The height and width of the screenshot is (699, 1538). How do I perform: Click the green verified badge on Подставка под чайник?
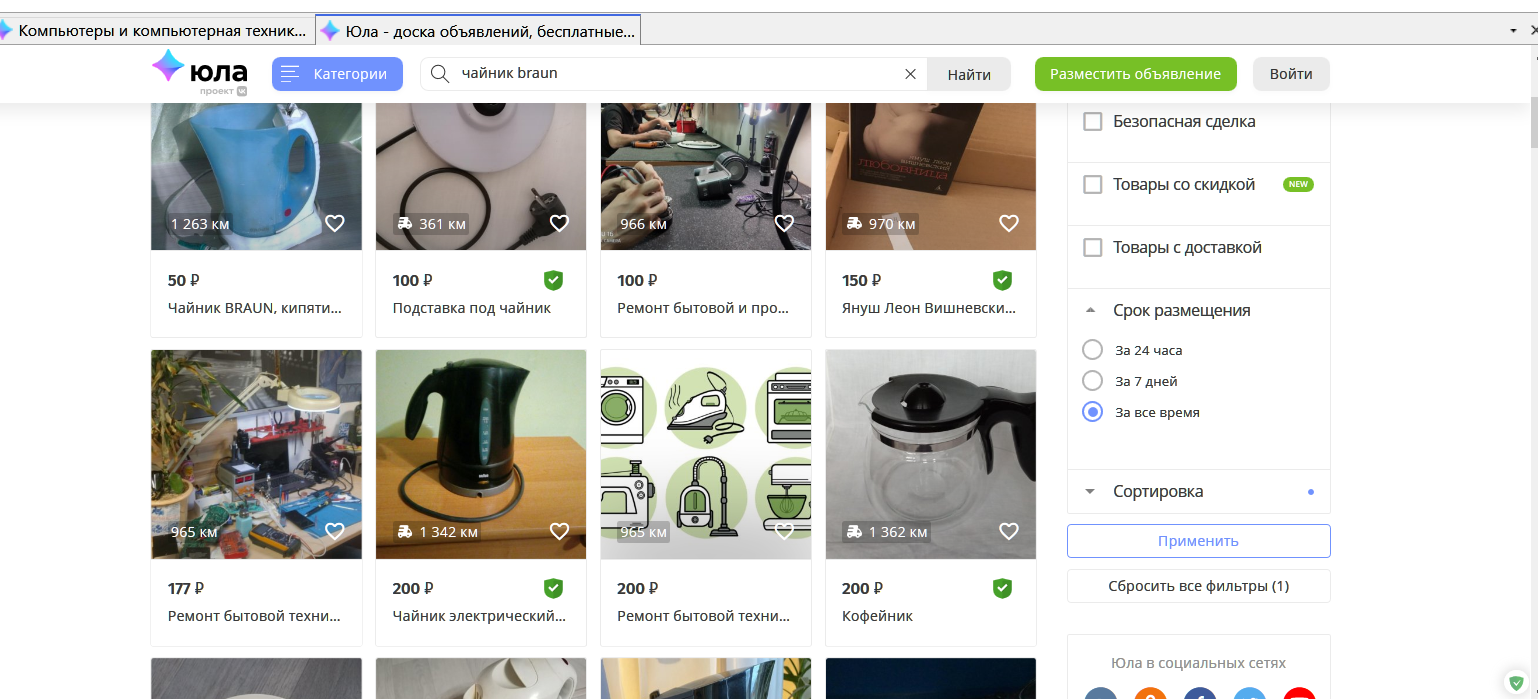553,280
